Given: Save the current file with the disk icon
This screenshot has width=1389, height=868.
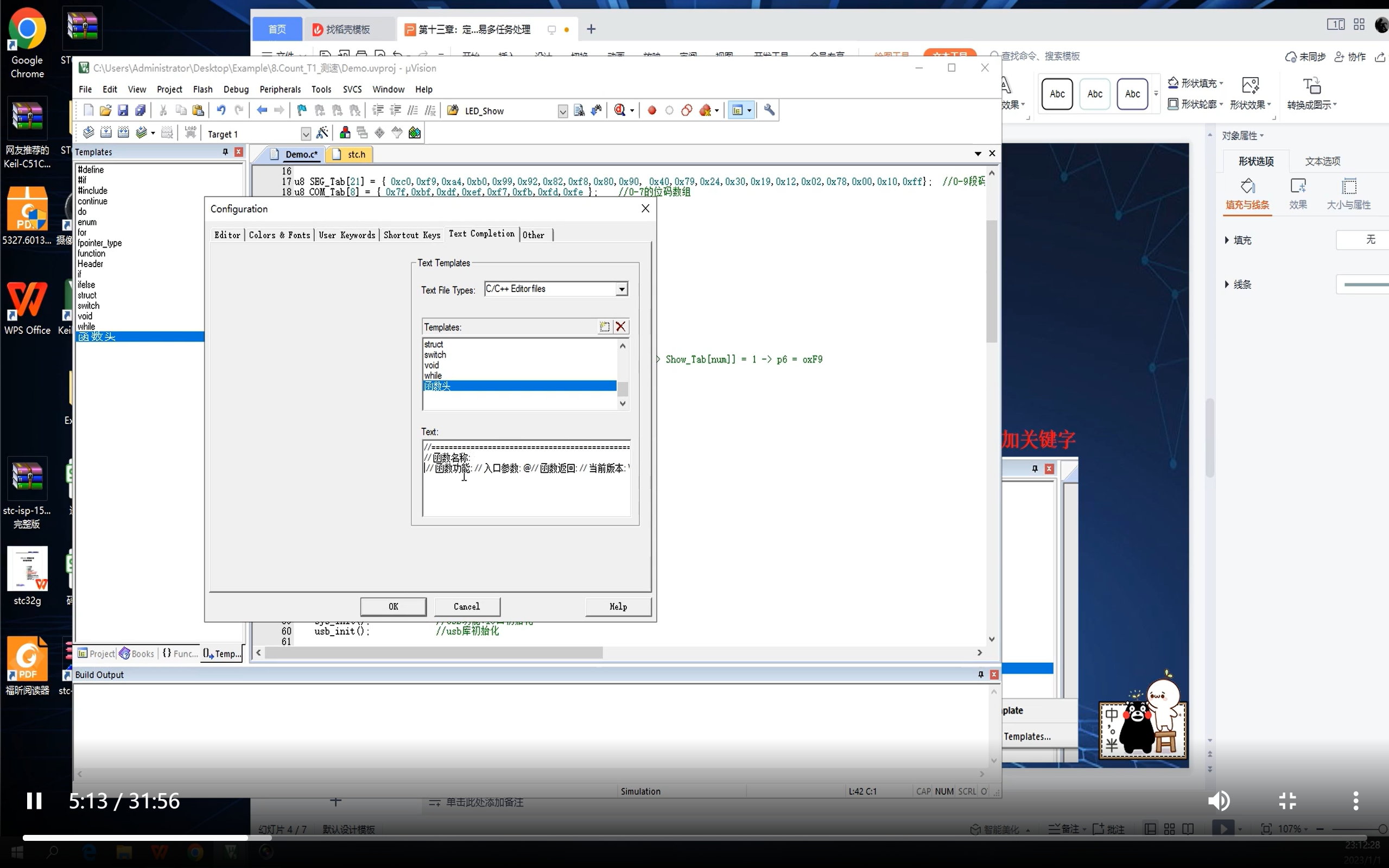Looking at the screenshot, I should (x=123, y=110).
